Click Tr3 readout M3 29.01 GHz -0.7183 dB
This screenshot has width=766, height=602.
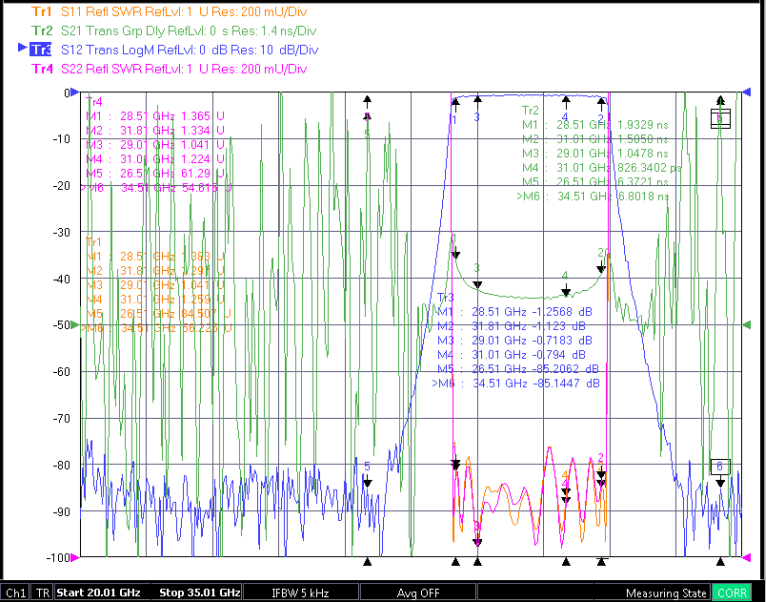pos(515,340)
